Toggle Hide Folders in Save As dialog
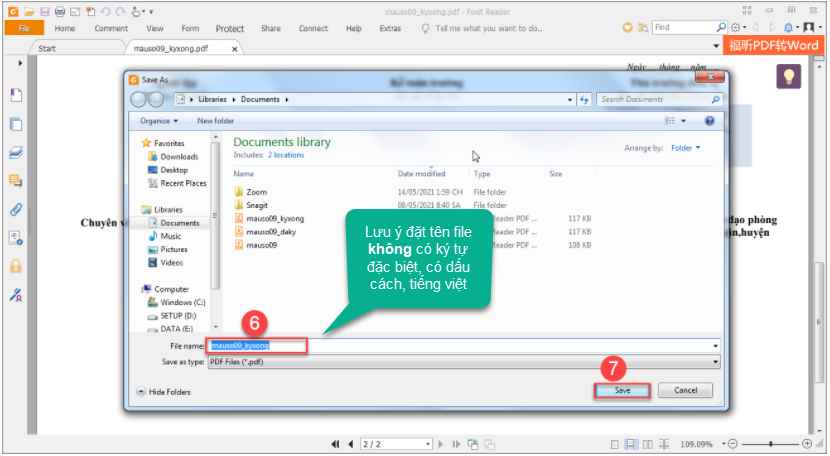Image resolution: width=830 pixels, height=456 pixels. 164,392
